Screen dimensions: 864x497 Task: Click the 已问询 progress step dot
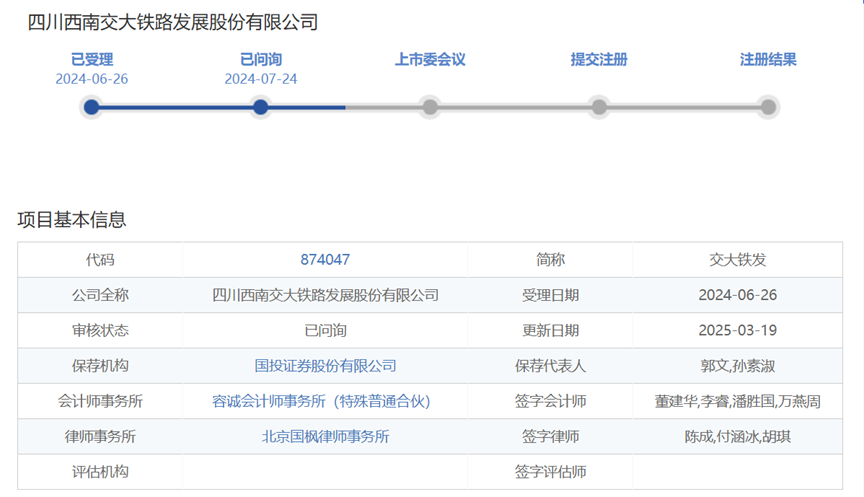click(261, 107)
